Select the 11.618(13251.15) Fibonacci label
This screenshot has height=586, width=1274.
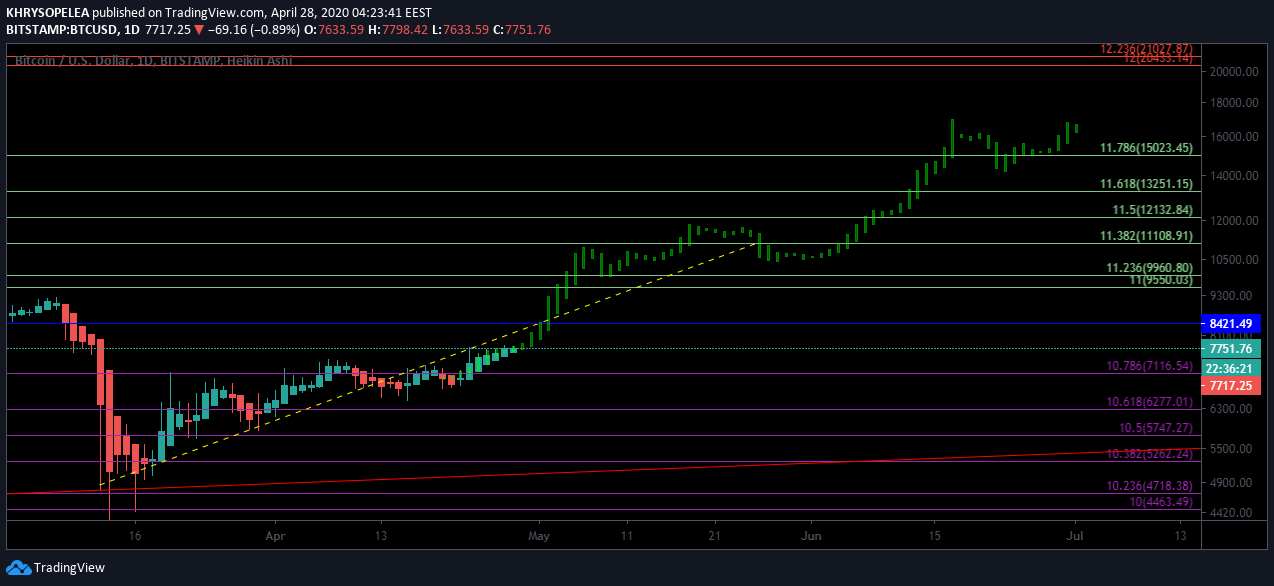pyautogui.click(x=1146, y=184)
